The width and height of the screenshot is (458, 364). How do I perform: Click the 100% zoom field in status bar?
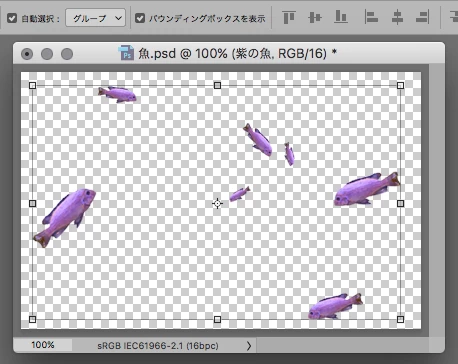pos(43,345)
